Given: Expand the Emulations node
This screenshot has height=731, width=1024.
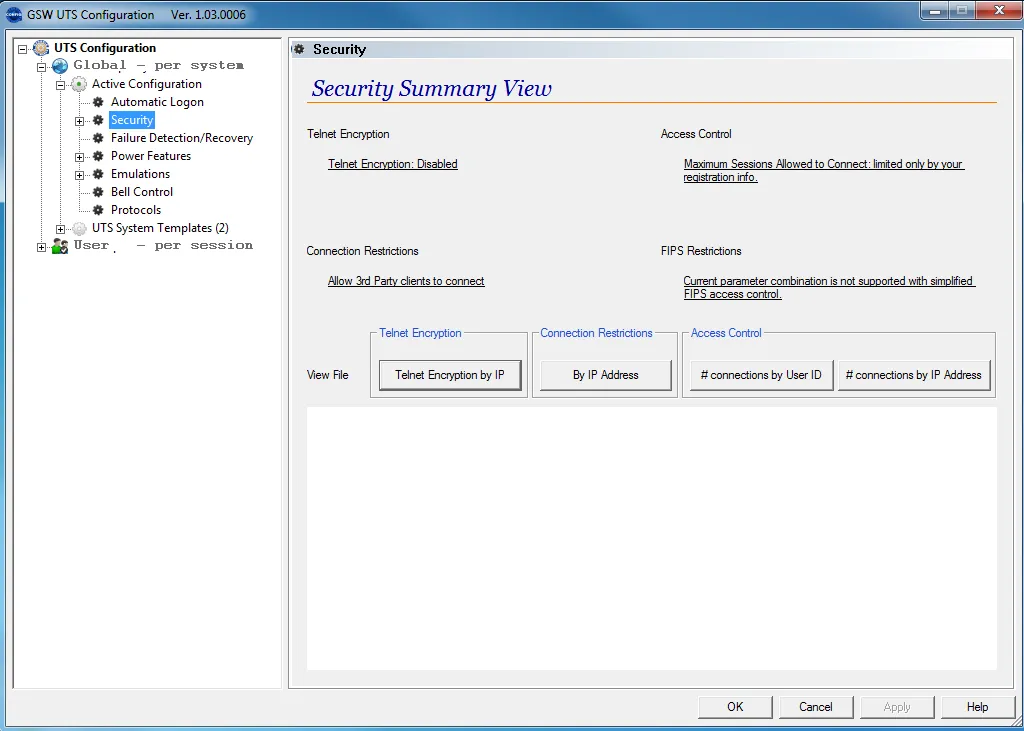Looking at the screenshot, I should 79,175.
